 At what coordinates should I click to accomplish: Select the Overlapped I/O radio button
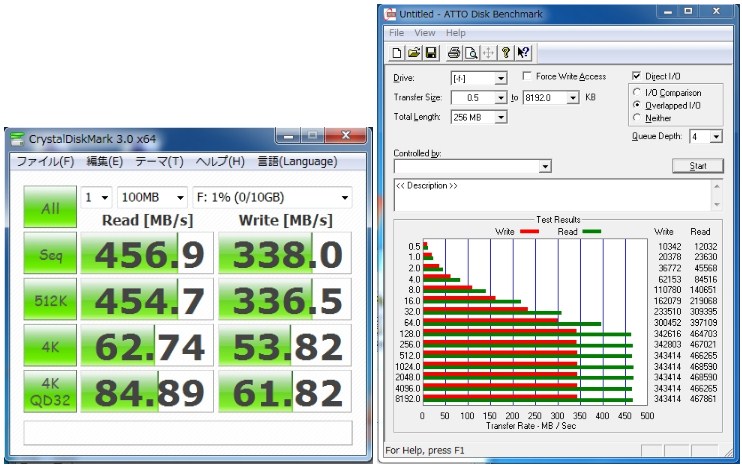(x=637, y=105)
